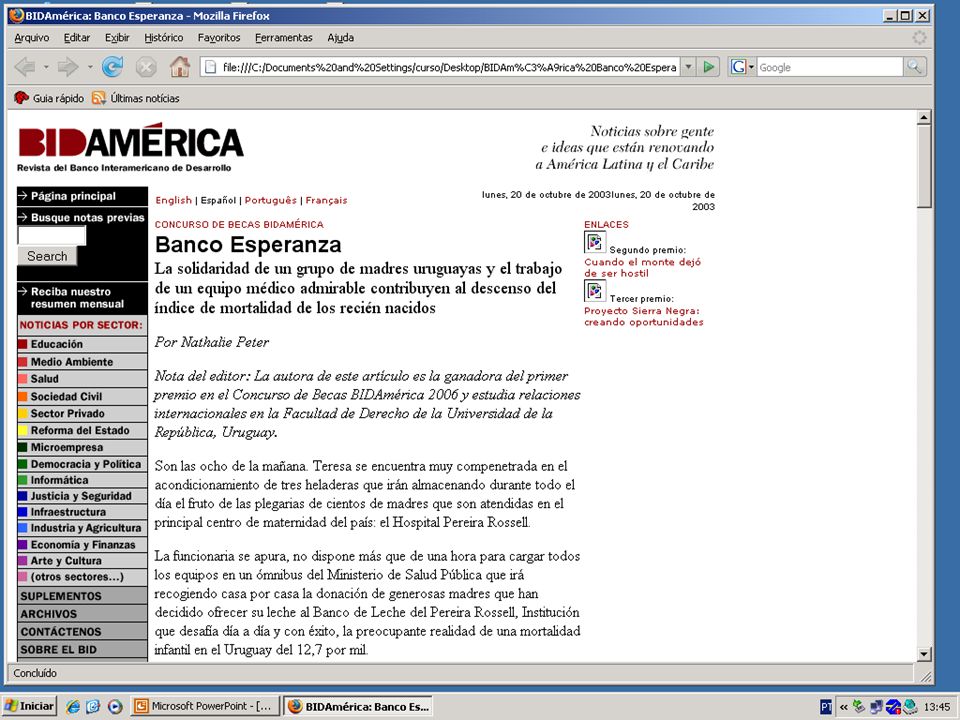This screenshot has width=960, height=720.
Task: Click the Firefox Back arrow button
Action: (25, 67)
